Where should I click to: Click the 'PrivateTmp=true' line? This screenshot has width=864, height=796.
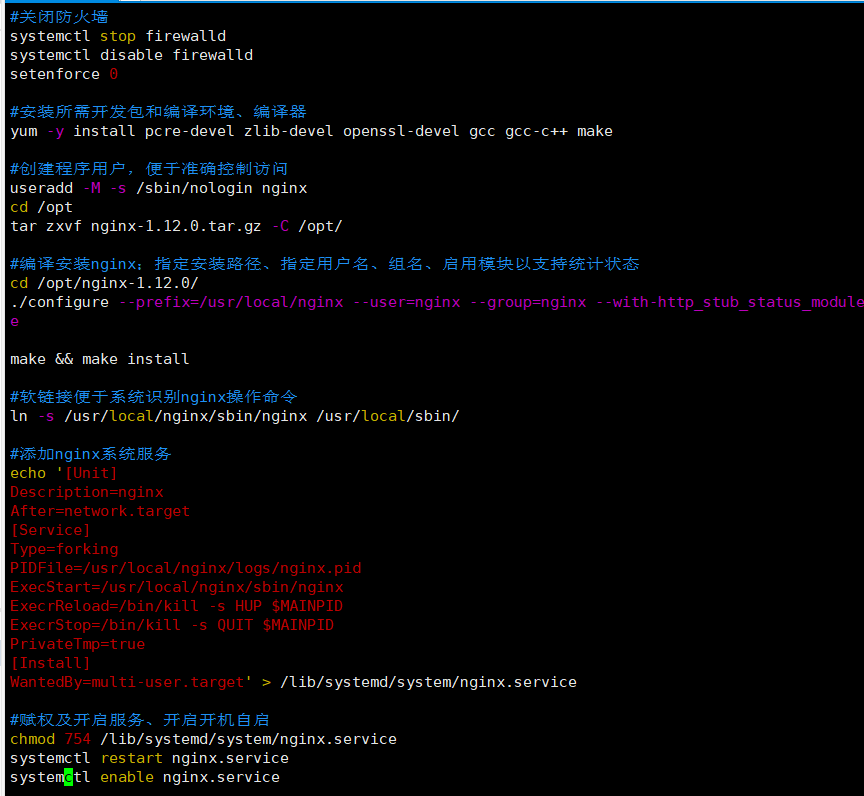click(x=78, y=645)
